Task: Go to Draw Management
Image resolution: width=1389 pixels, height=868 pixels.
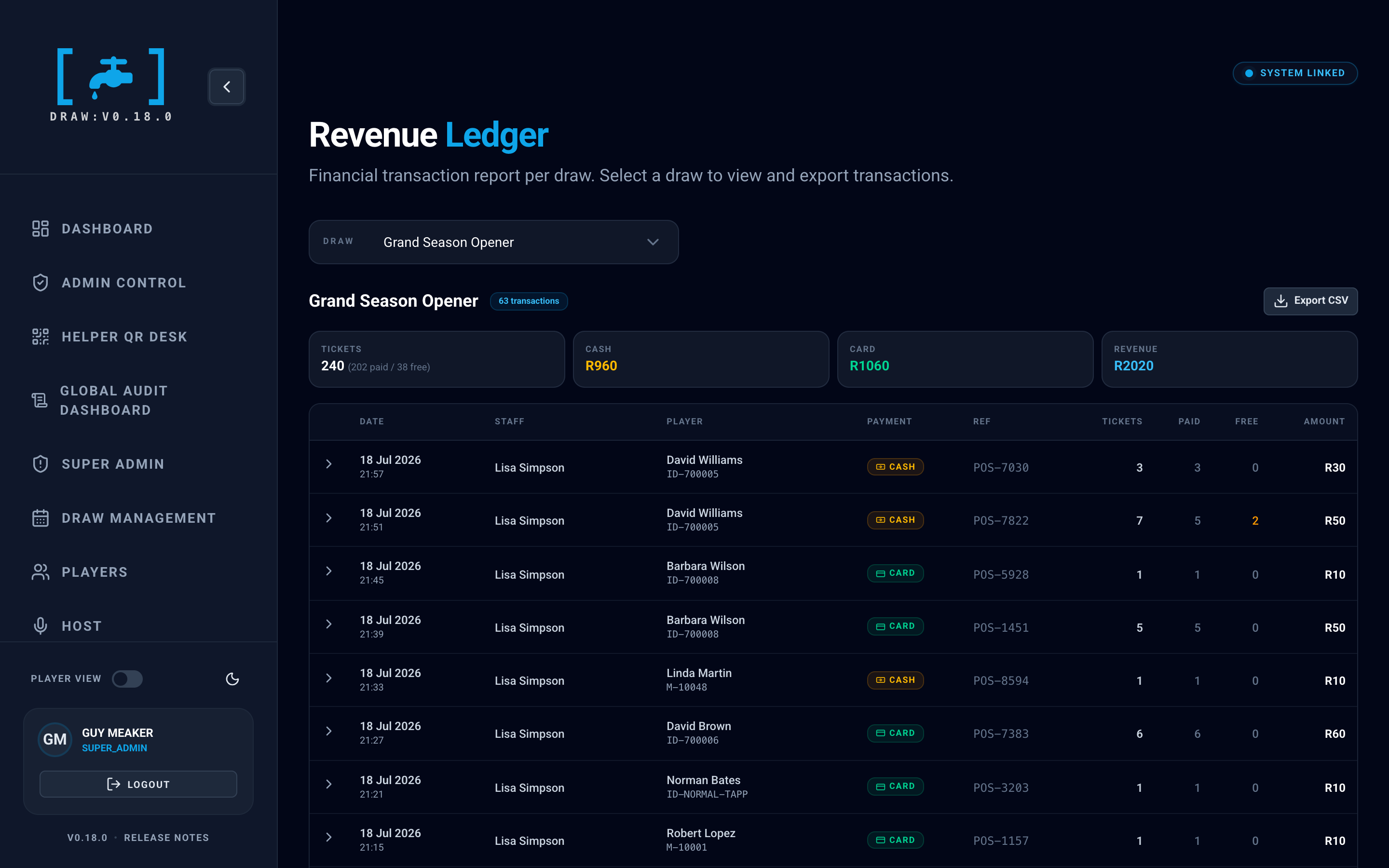Action: 138,518
